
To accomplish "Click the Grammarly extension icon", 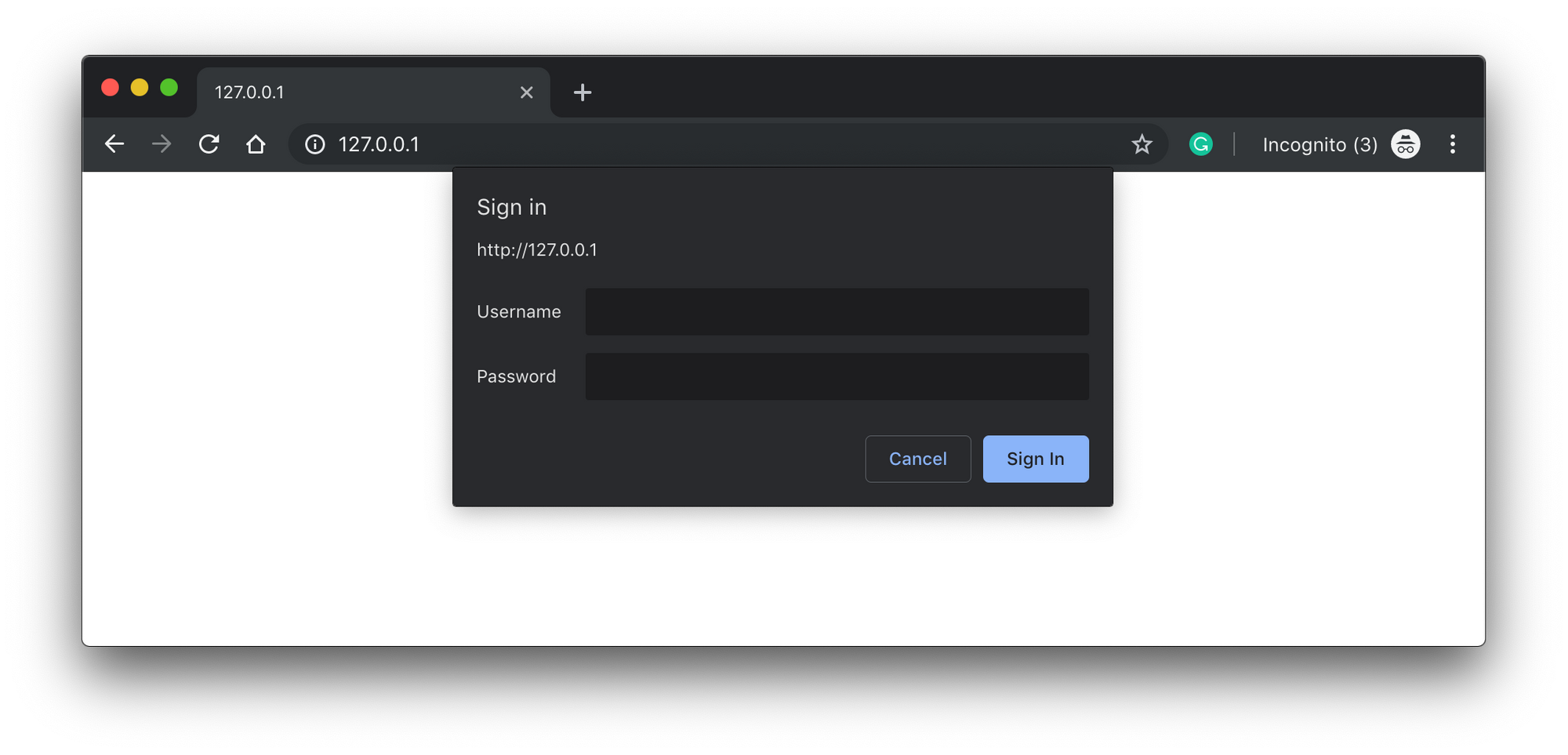I will coord(1200,143).
